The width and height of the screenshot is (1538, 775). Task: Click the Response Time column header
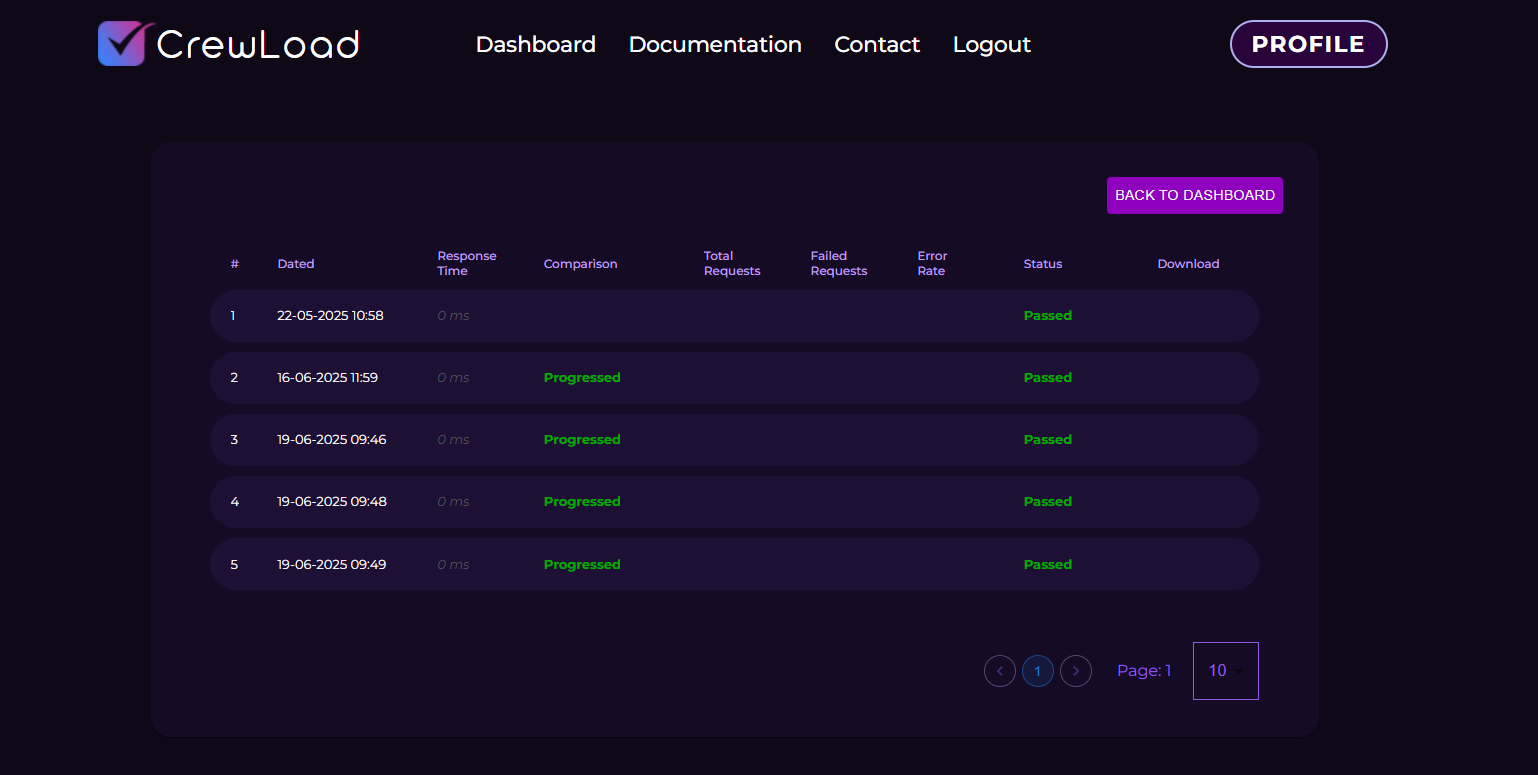(466, 264)
